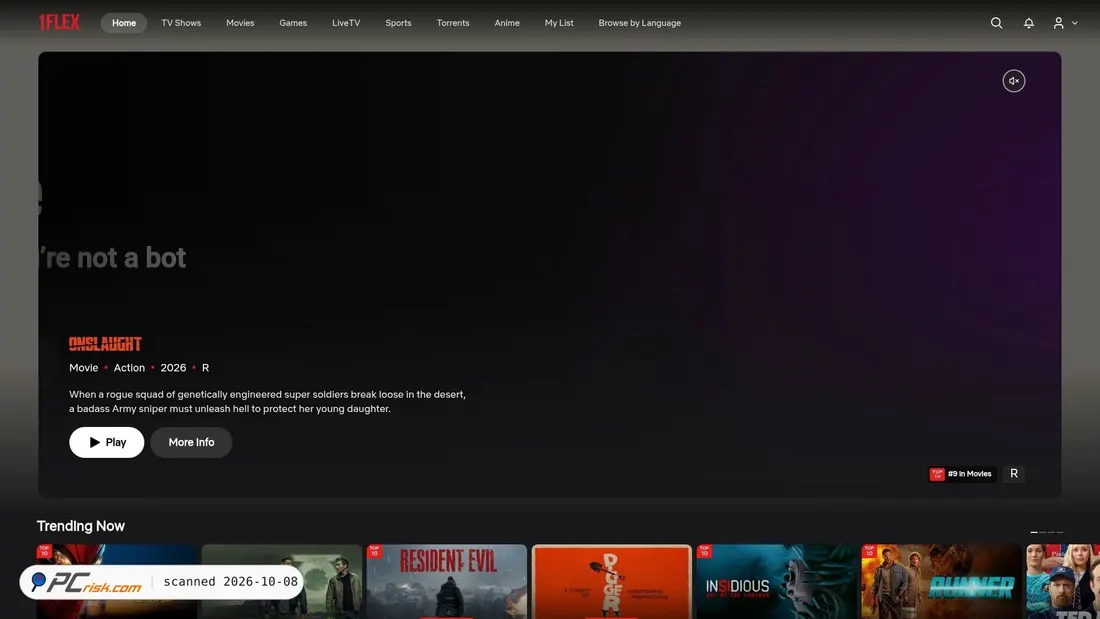The image size is (1100, 619).
Task: Click the R rating badge at right
Action: click(1014, 474)
